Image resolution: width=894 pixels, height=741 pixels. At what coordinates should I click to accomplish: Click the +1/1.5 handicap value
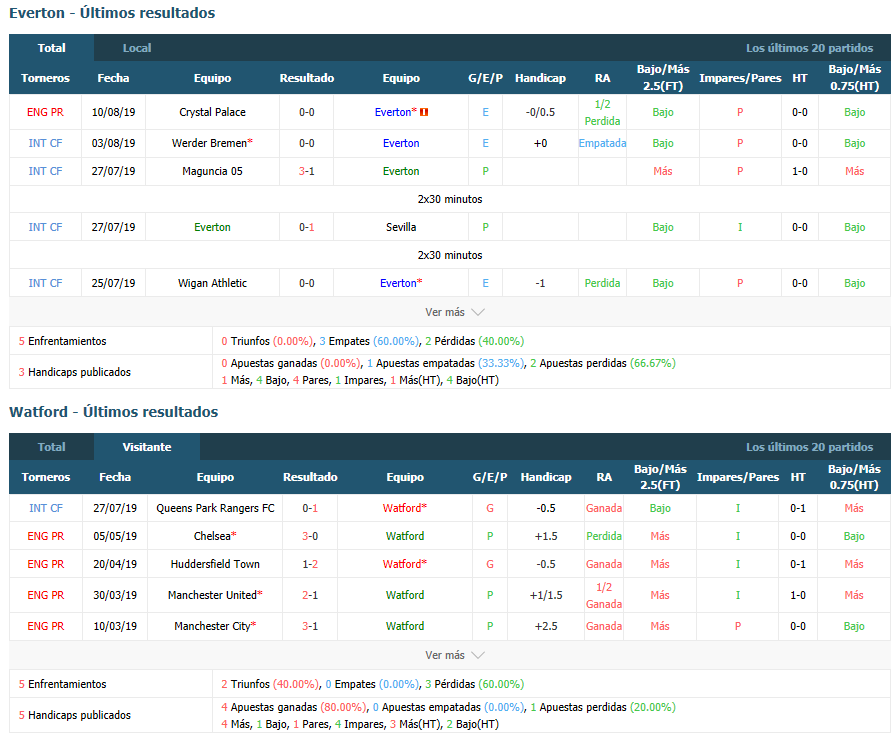point(546,595)
